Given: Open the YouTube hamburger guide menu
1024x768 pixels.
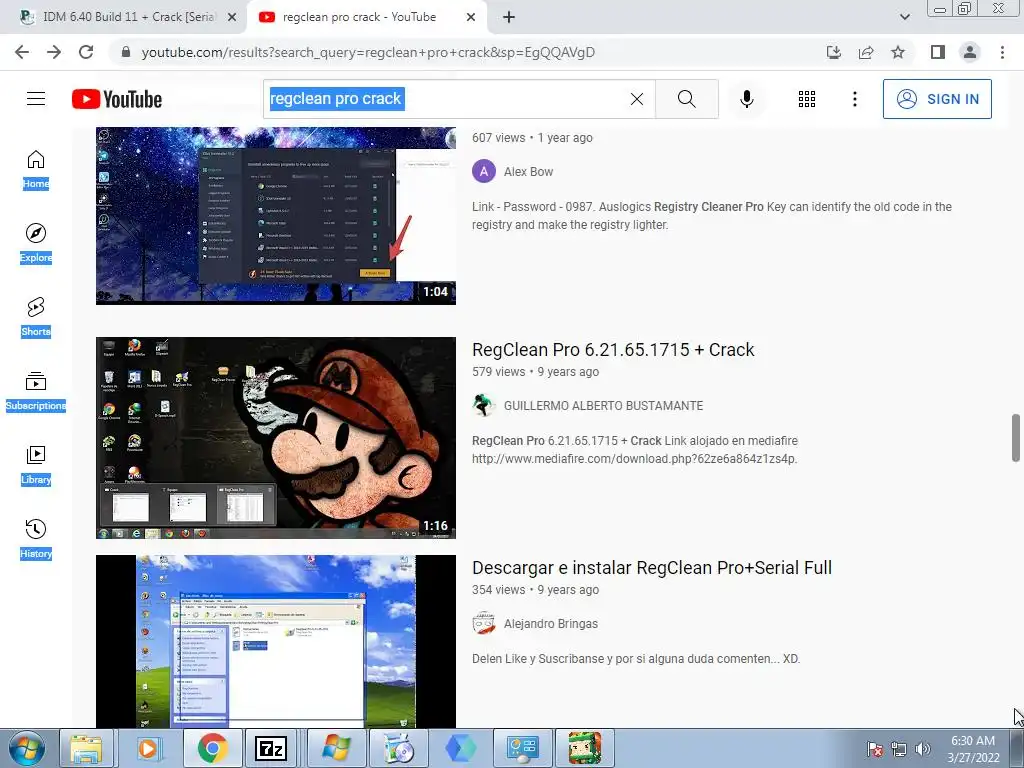Looking at the screenshot, I should pos(36,99).
